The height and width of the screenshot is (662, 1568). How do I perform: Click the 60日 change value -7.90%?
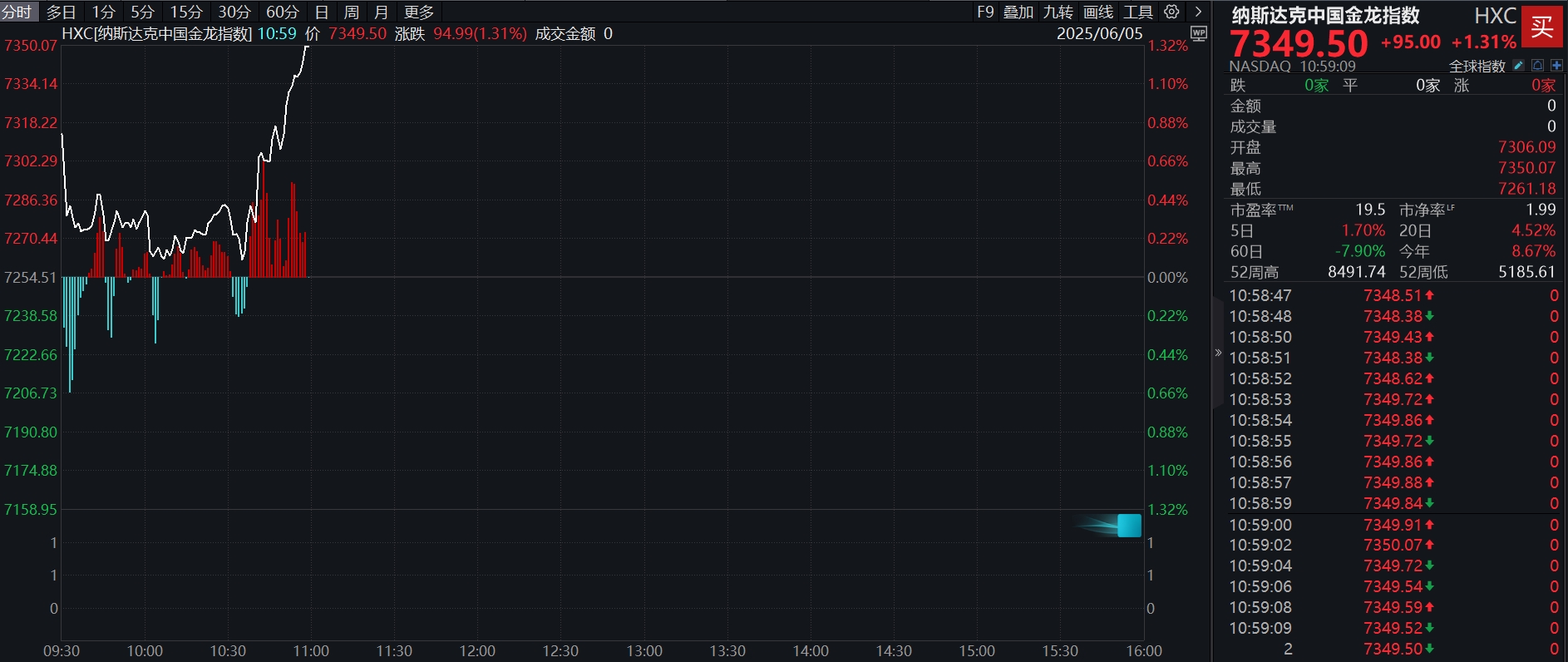(1360, 251)
